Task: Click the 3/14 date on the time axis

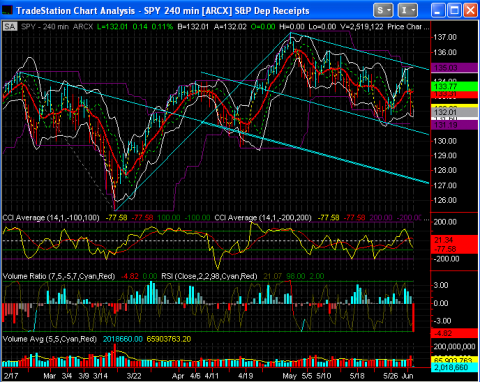Action: pyautogui.click(x=100, y=376)
